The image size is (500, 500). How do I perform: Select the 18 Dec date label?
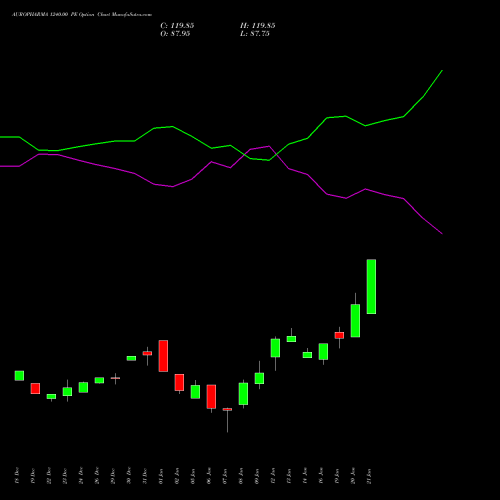17,476
